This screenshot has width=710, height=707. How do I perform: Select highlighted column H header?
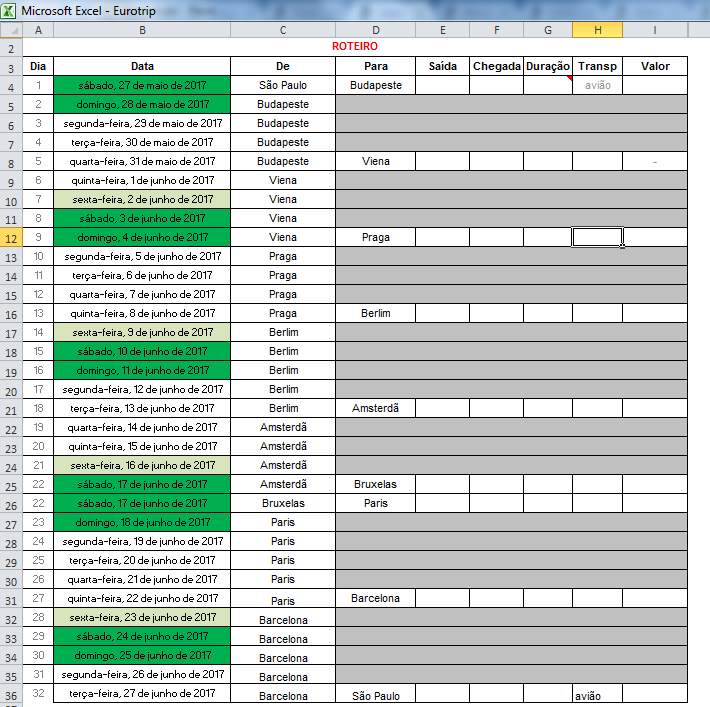tap(598, 30)
